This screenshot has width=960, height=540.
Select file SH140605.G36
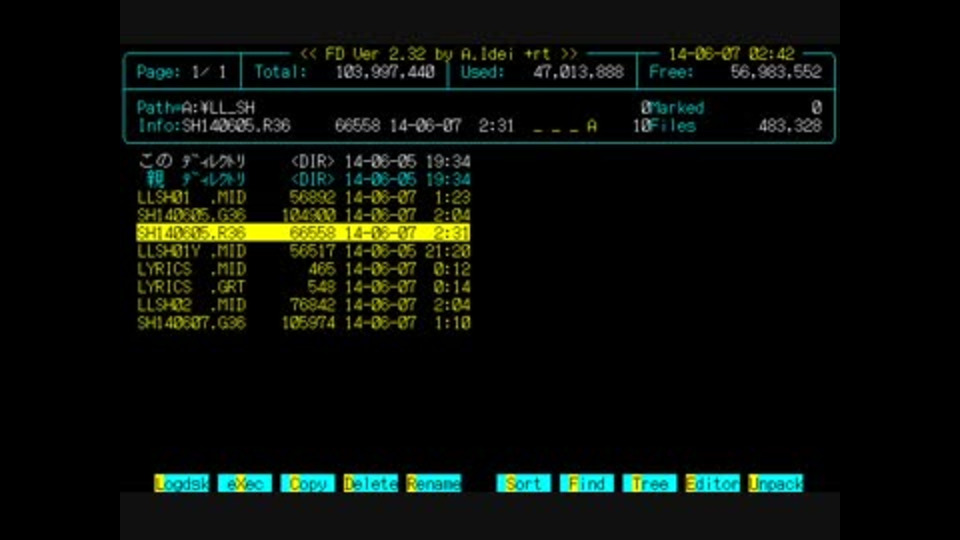(304, 215)
